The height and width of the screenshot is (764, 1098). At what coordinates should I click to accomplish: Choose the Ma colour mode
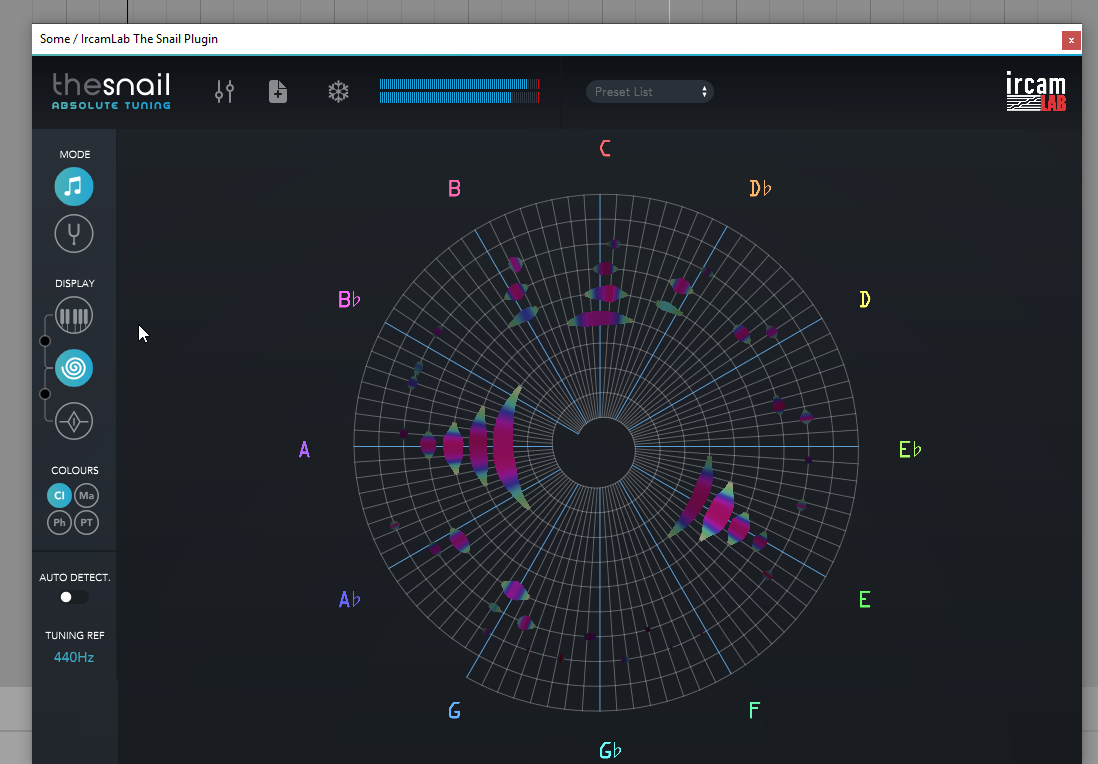(87, 495)
